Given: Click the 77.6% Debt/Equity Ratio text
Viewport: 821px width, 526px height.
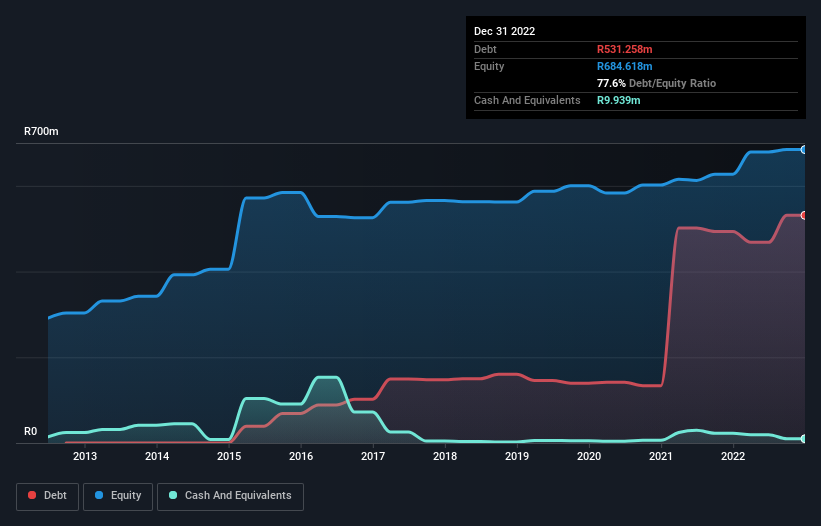Looking at the screenshot, I should click(657, 83).
